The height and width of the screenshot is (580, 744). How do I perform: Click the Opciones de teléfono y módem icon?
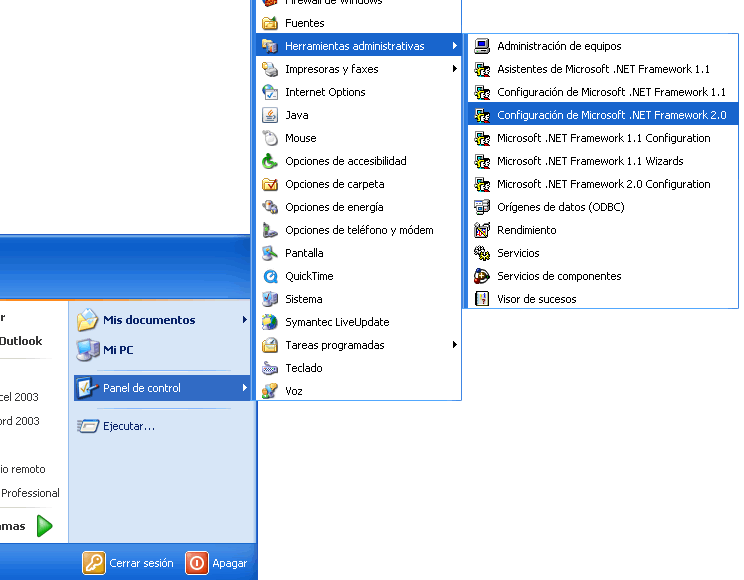(x=270, y=230)
